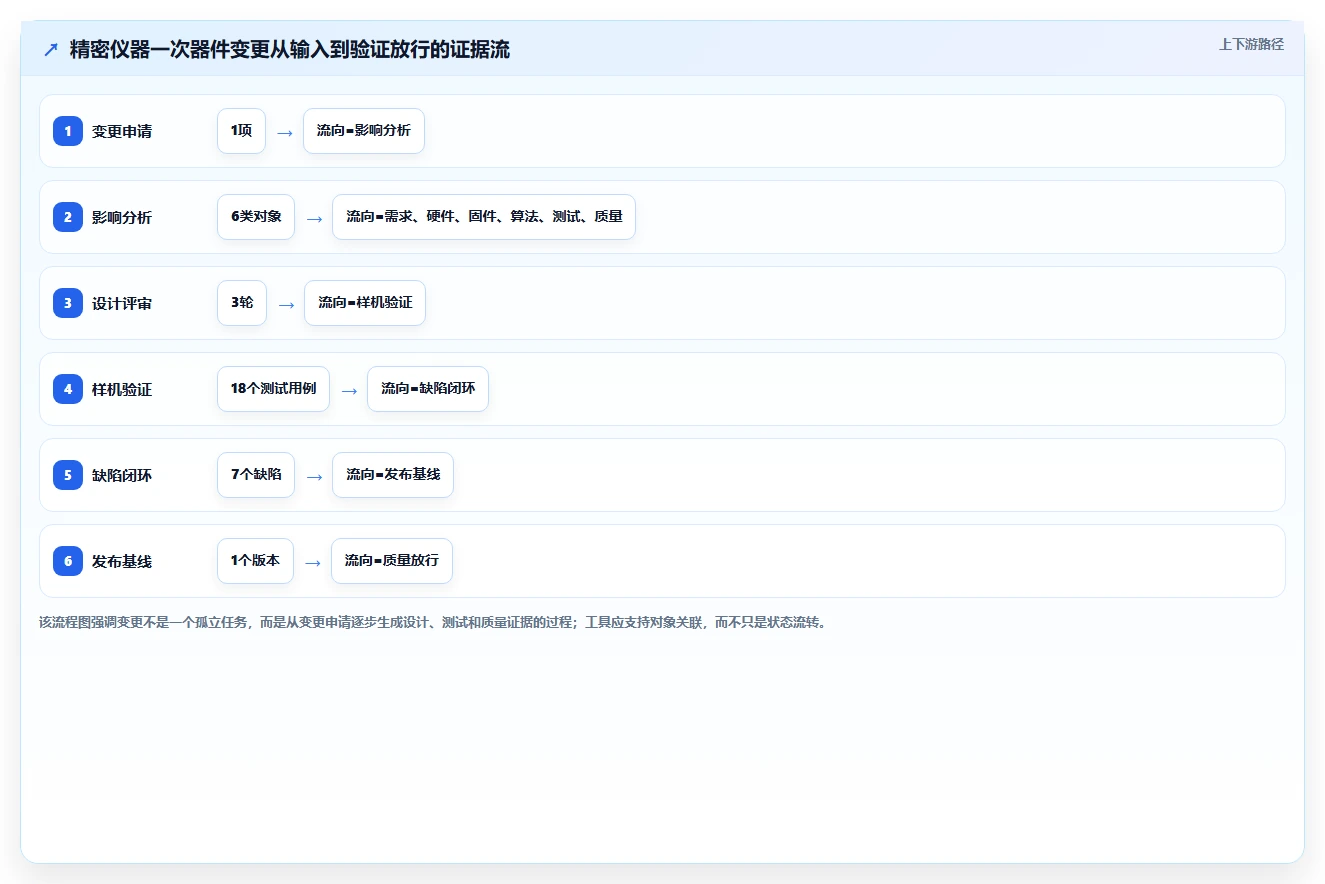Image resolution: width=1325 pixels, height=884 pixels.
Task: Click the 流向=发布基线 chip
Action: (393, 475)
